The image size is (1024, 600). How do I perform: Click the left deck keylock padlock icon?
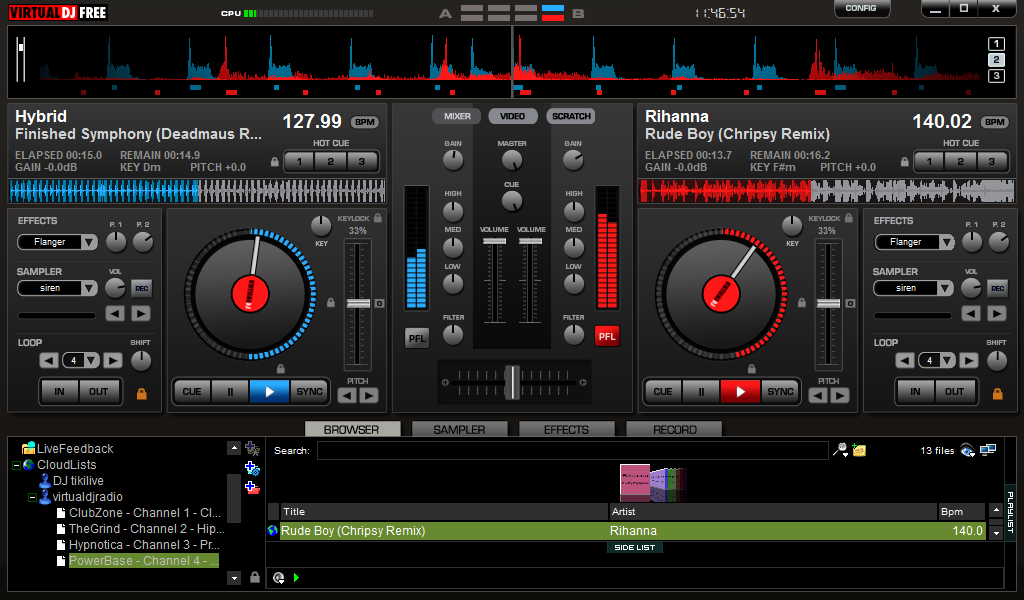point(377,218)
